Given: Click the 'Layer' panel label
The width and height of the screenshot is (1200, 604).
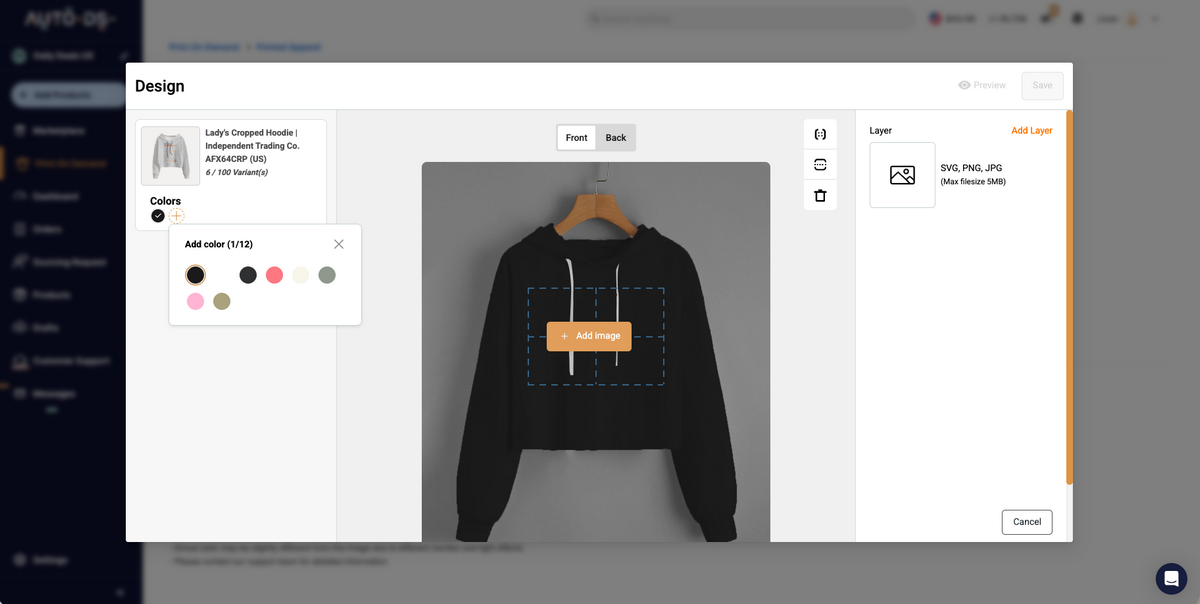Looking at the screenshot, I should click(881, 131).
